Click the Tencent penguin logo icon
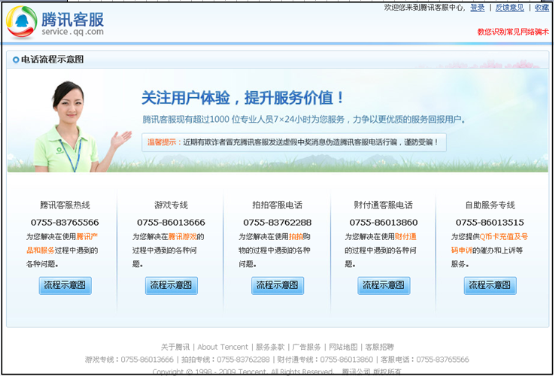This screenshot has height=377, width=555. (22, 22)
